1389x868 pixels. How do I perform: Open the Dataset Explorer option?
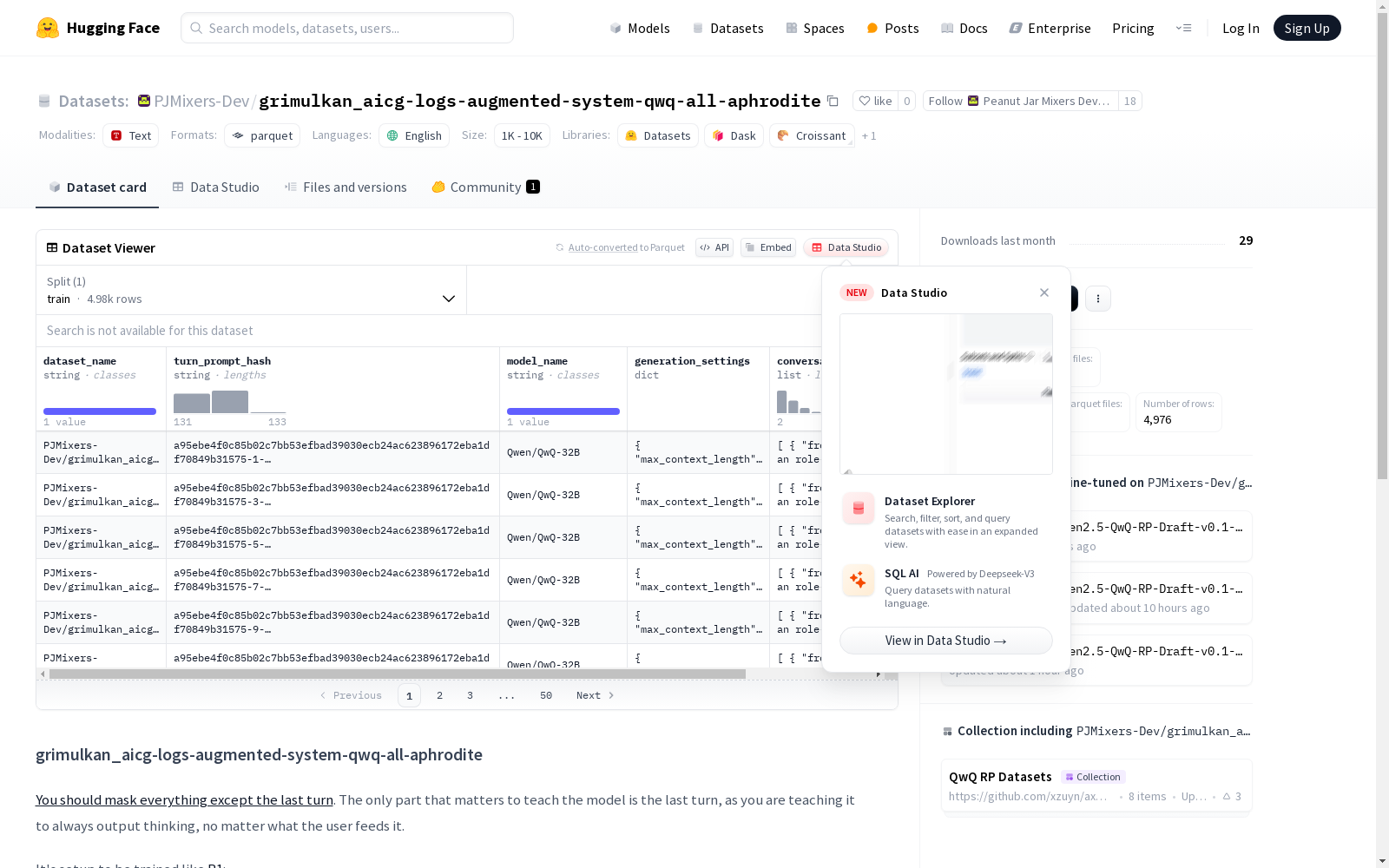click(x=946, y=521)
